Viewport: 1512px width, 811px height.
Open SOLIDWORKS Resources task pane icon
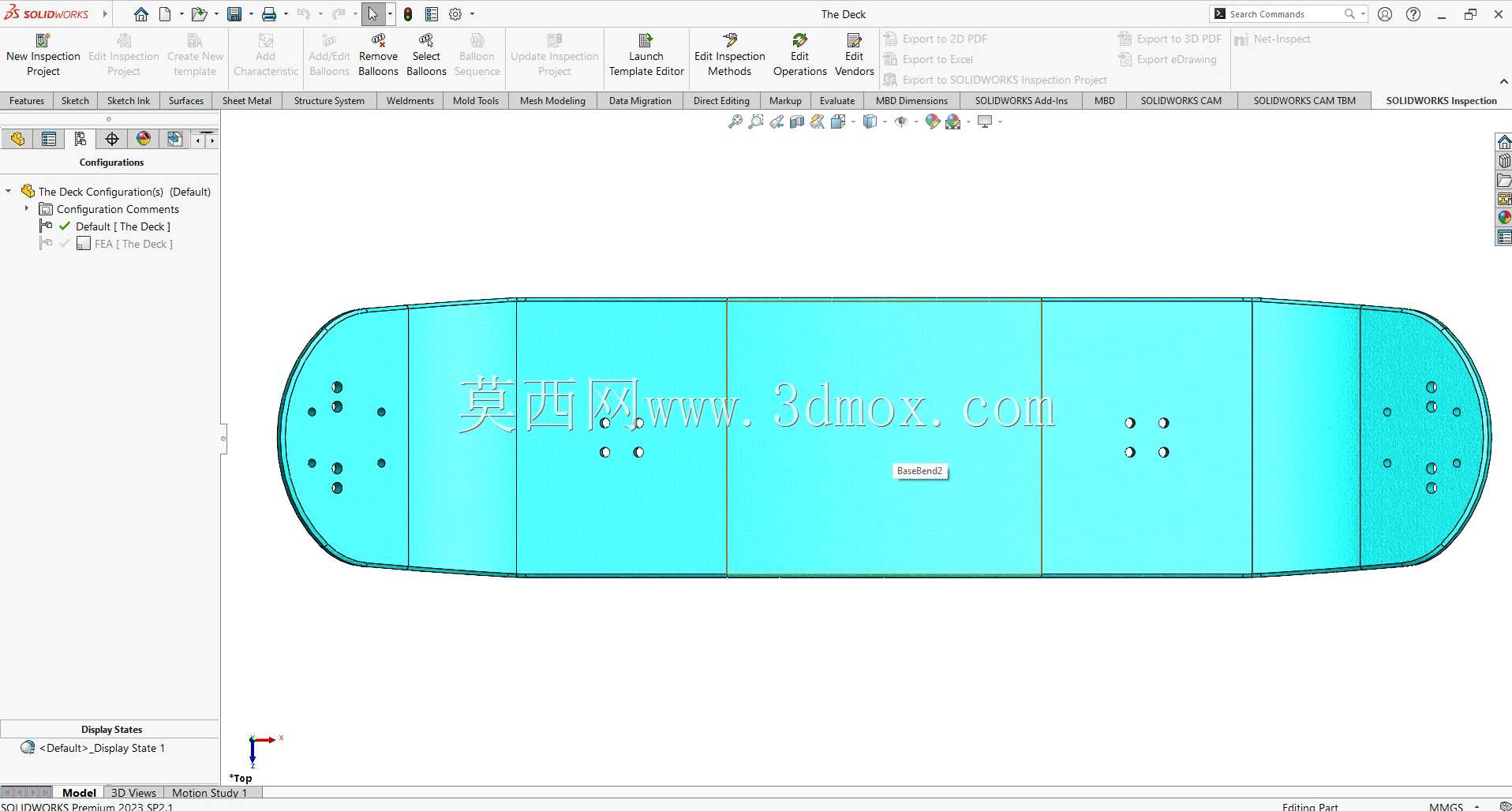(1504, 142)
